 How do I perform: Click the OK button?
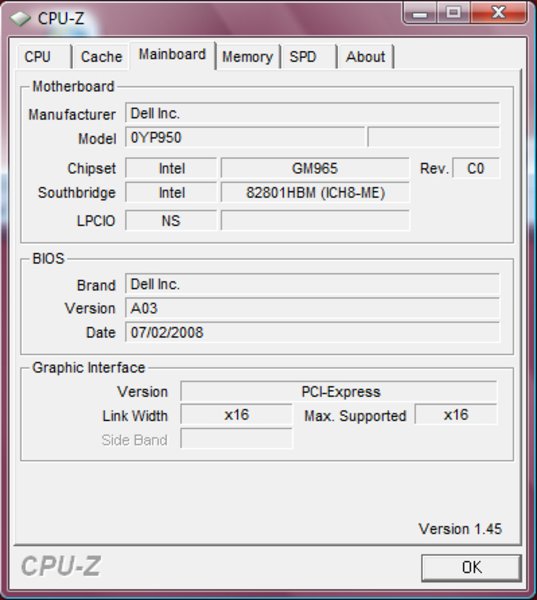471,567
